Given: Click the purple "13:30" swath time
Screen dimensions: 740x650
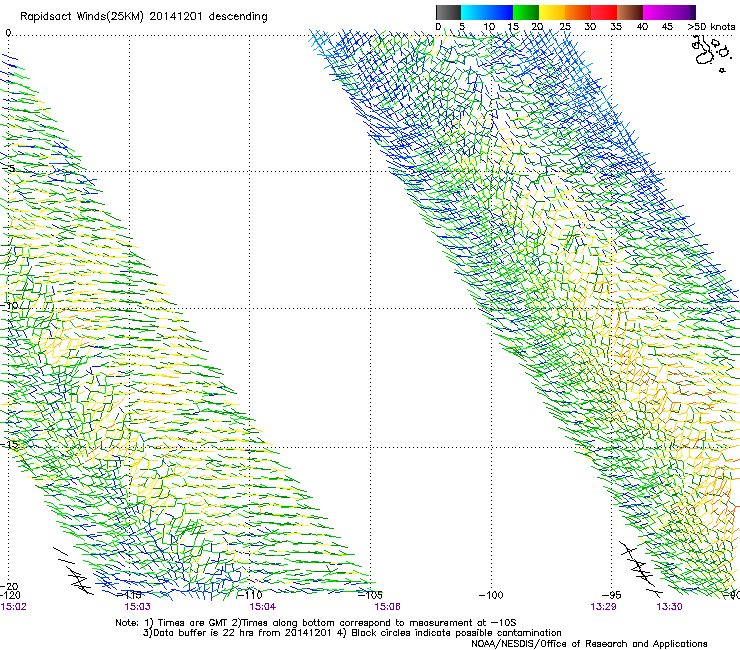Looking at the screenshot, I should (669, 607).
